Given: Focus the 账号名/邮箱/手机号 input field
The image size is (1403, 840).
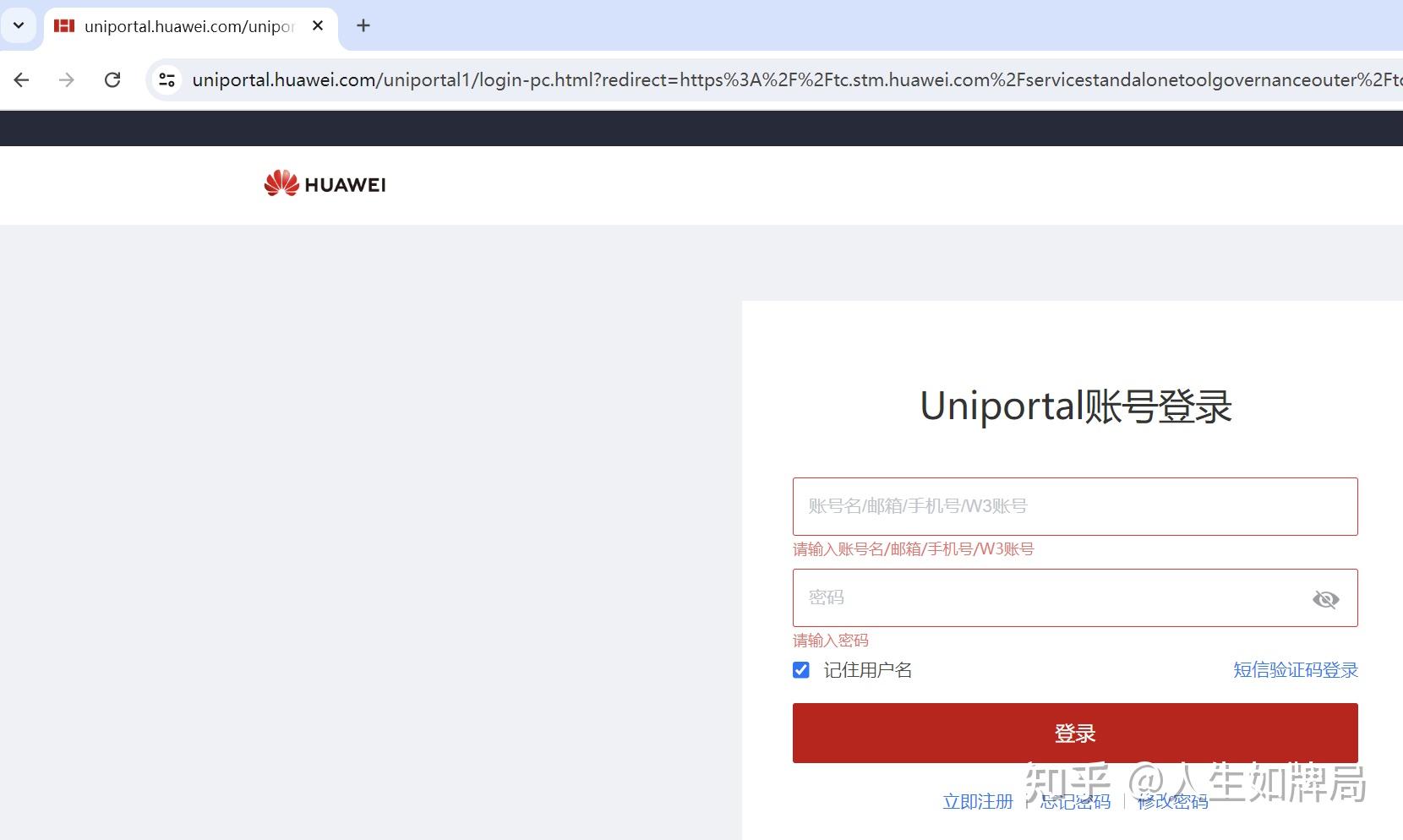Looking at the screenshot, I should click(1075, 506).
